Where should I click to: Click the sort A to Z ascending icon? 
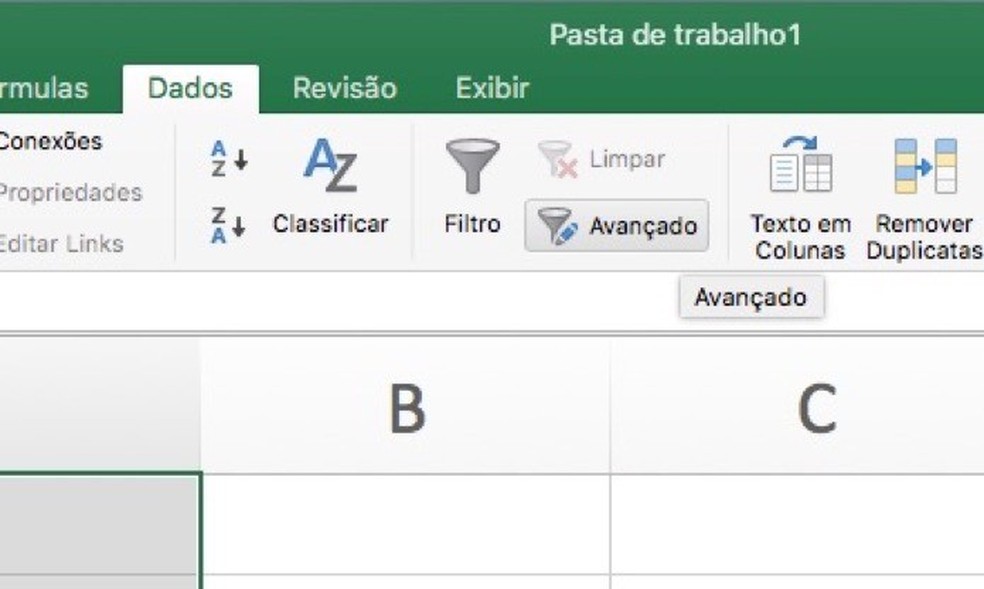click(229, 158)
